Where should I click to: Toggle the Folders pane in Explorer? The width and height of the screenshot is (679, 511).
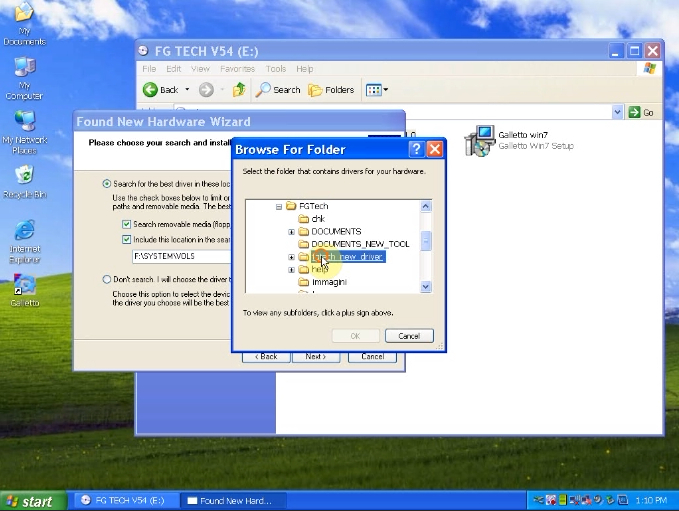point(331,90)
